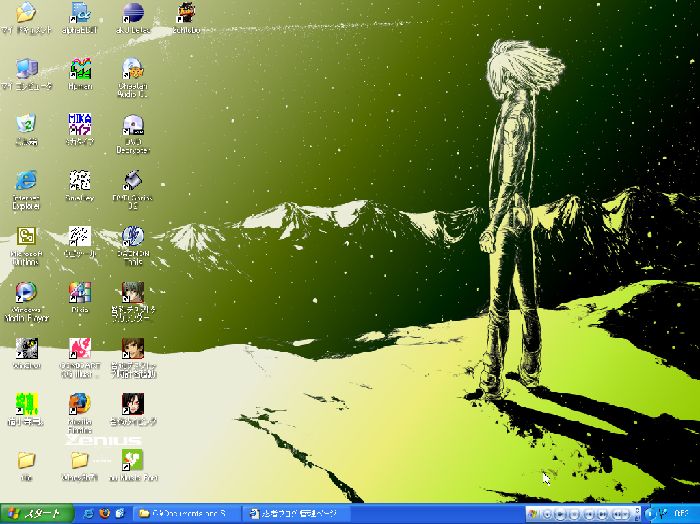Open the マイ コンピュータ desktop icon
700x524 pixels.
tap(26, 69)
